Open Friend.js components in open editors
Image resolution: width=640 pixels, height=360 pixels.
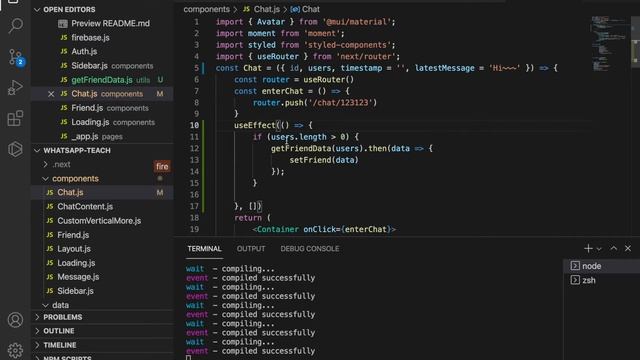pos(102,108)
